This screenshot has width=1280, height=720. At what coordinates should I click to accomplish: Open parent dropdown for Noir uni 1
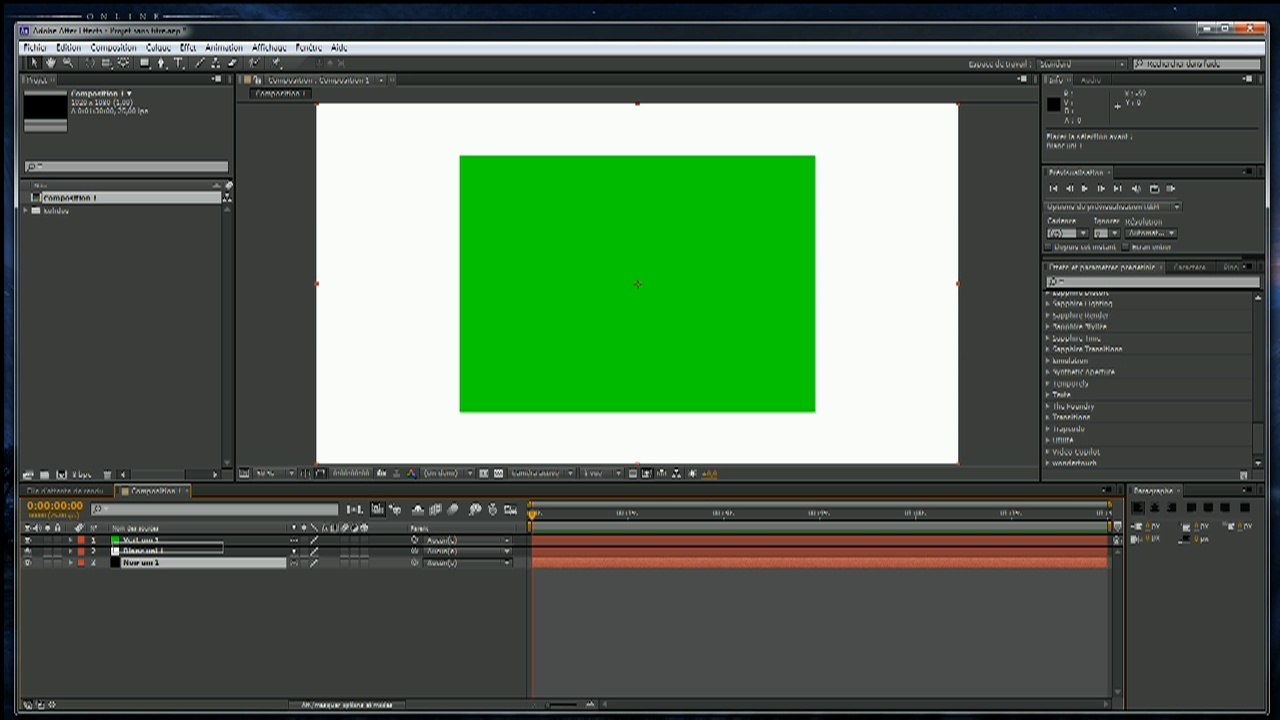click(467, 563)
